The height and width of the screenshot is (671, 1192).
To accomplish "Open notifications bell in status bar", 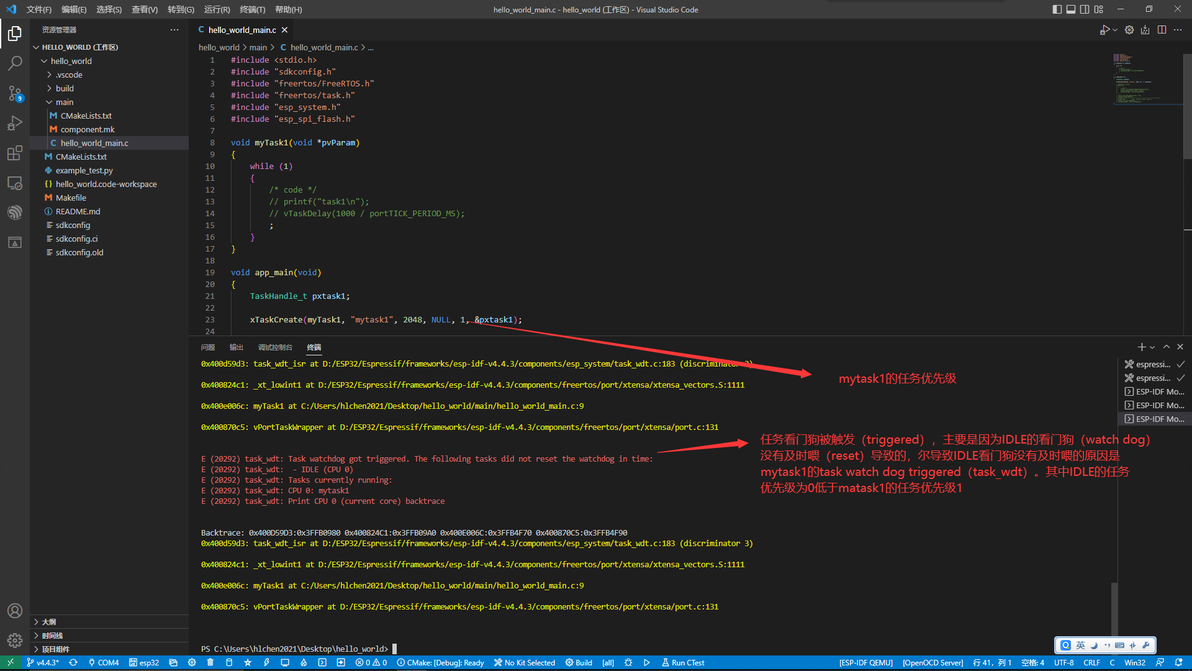I will tap(1178, 663).
